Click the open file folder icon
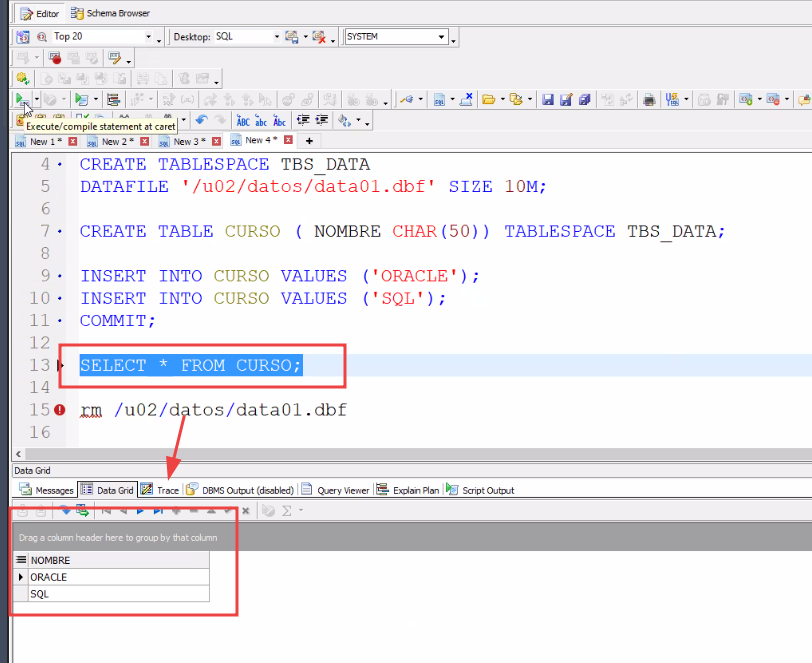Image resolution: width=812 pixels, height=663 pixels. pos(488,99)
